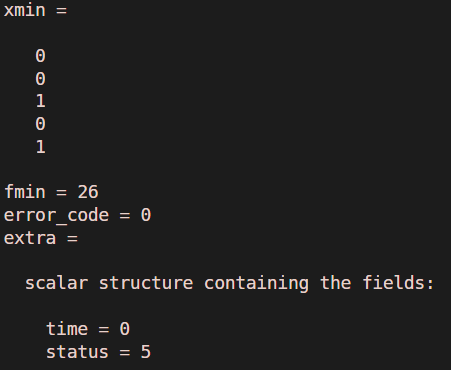Select the first 0 value under xmin
Viewport: 451px width, 370px height.
[40, 56]
